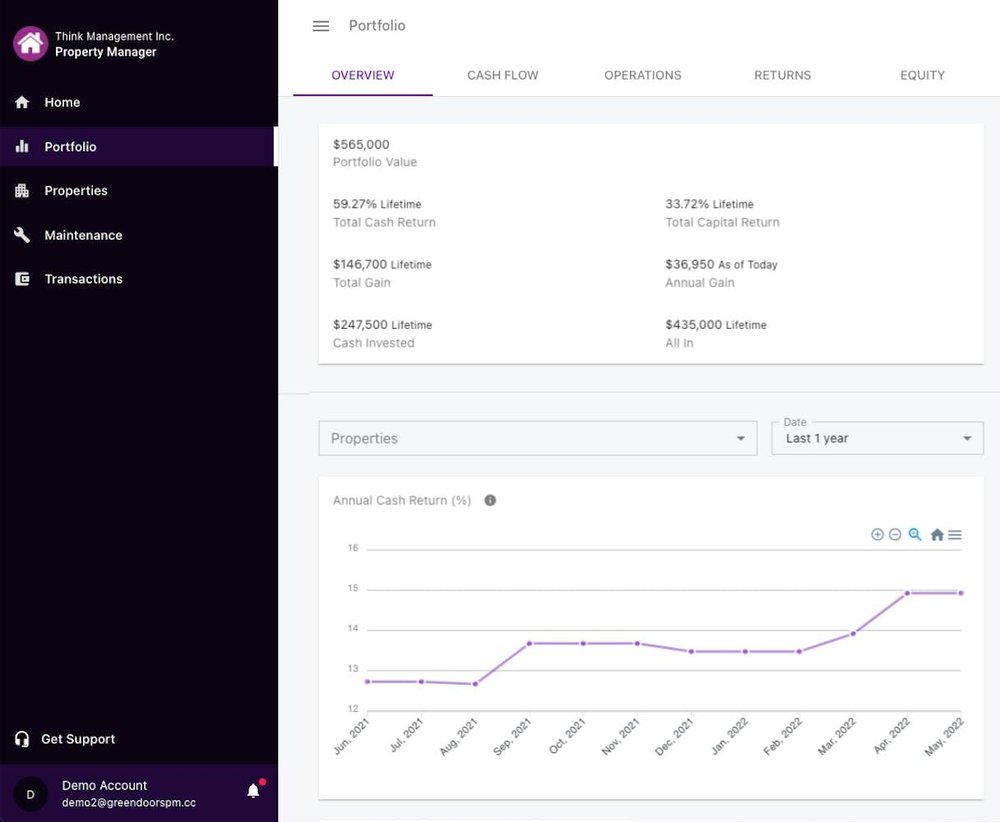The image size is (1000, 822).
Task: Click the Get Support link
Action: [78, 739]
